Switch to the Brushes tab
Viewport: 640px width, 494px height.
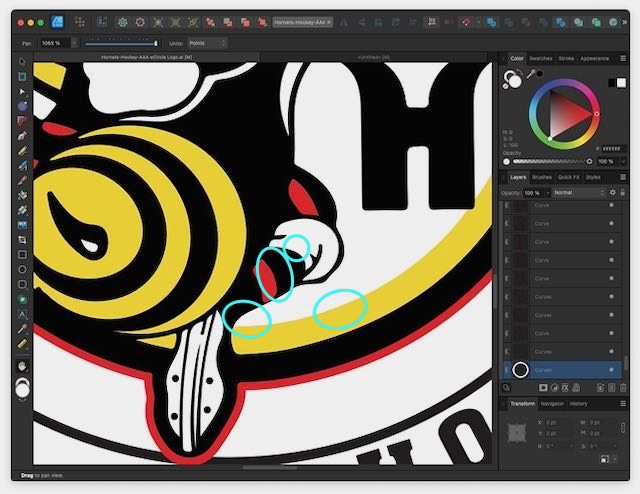pyautogui.click(x=542, y=177)
